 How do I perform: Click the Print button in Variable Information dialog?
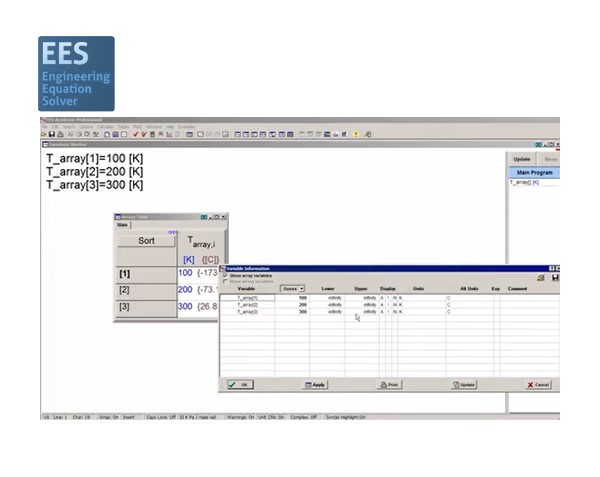point(389,384)
